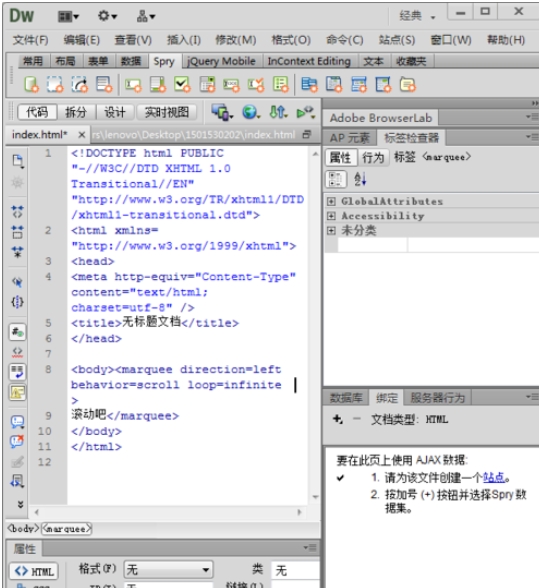Click the plus button in Bindings panel

(x=338, y=419)
